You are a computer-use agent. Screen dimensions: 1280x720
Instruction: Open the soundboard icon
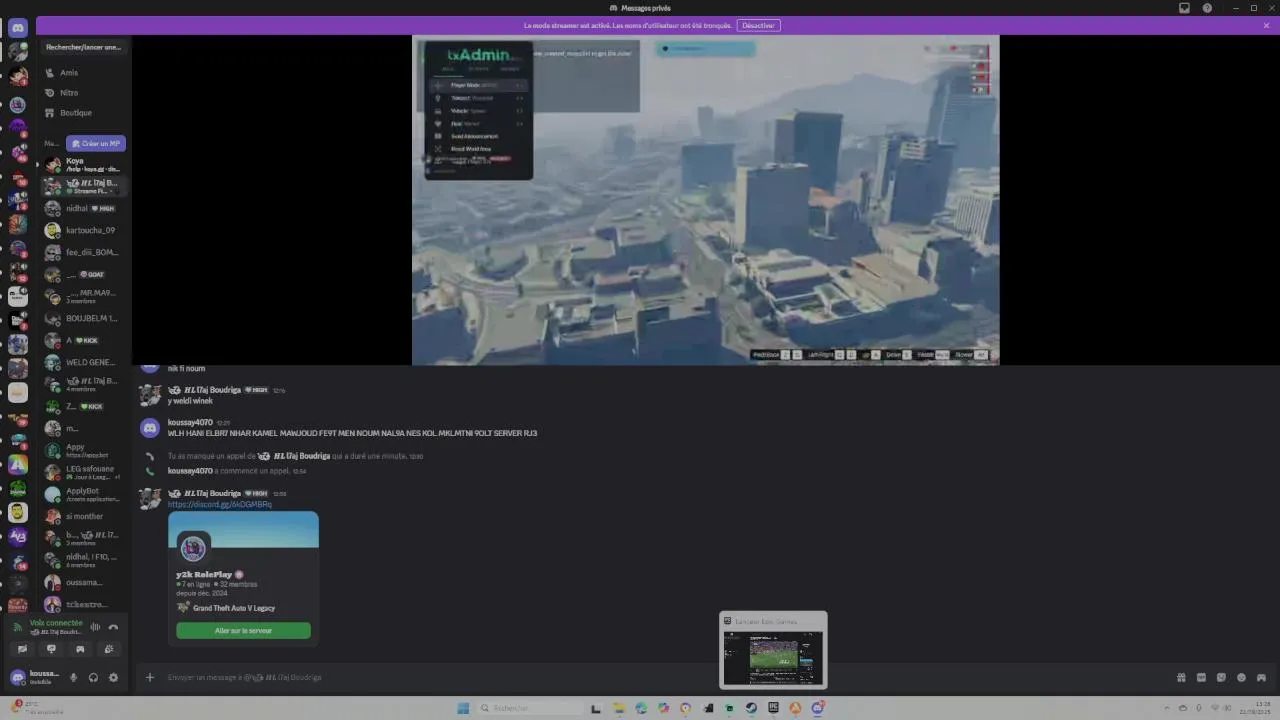point(109,649)
